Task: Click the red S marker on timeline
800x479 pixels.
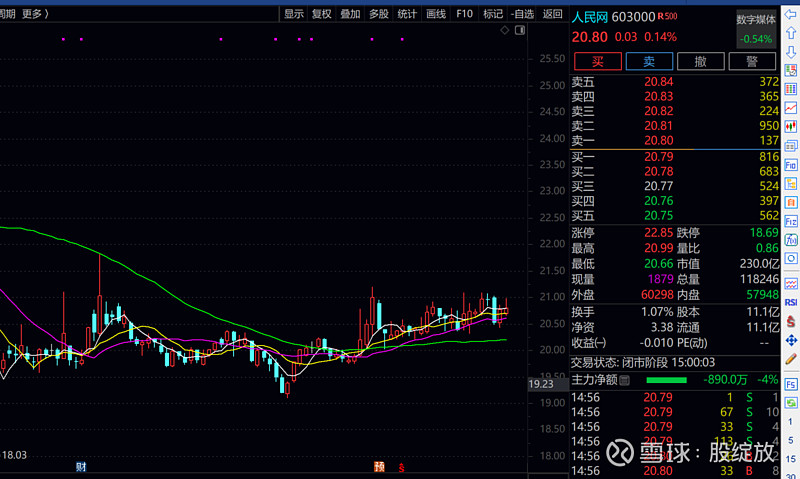Action: 402,467
